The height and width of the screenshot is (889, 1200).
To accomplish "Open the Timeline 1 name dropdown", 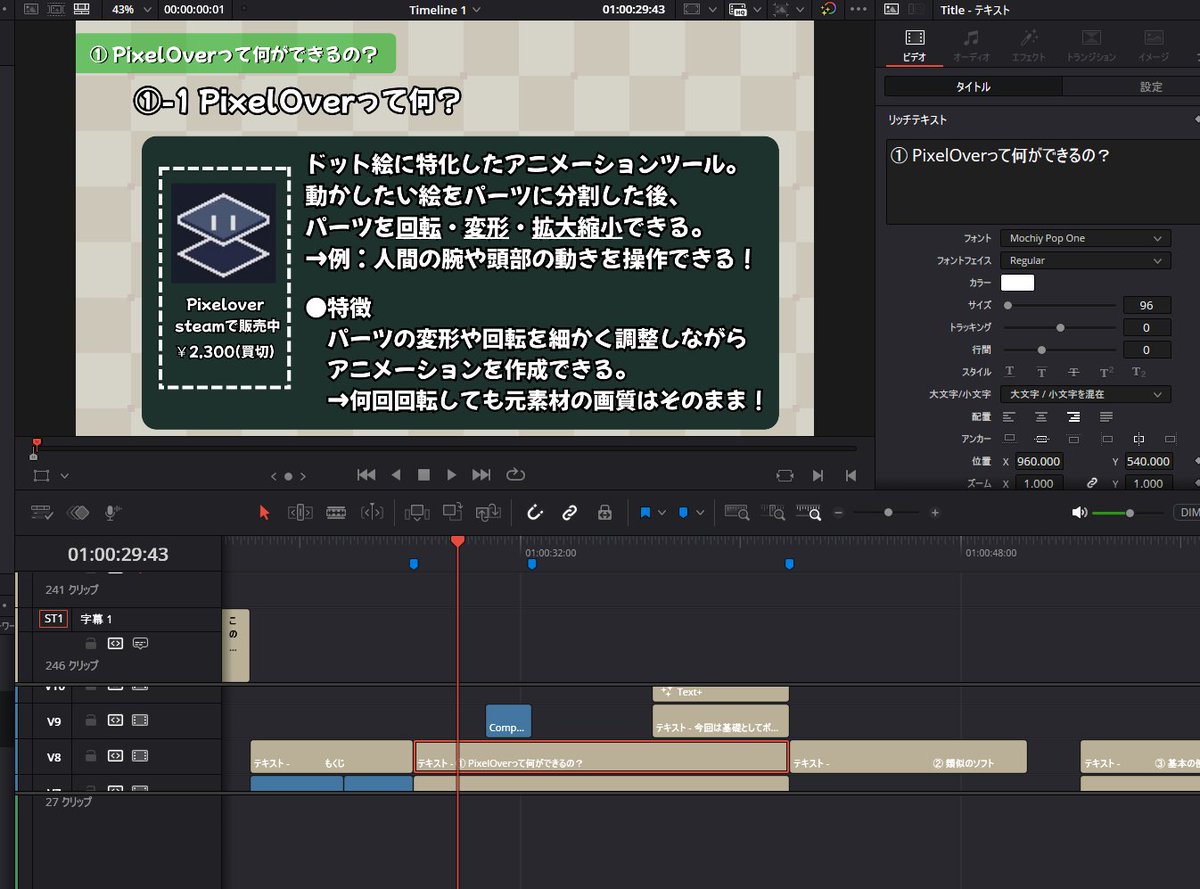I will pos(445,9).
